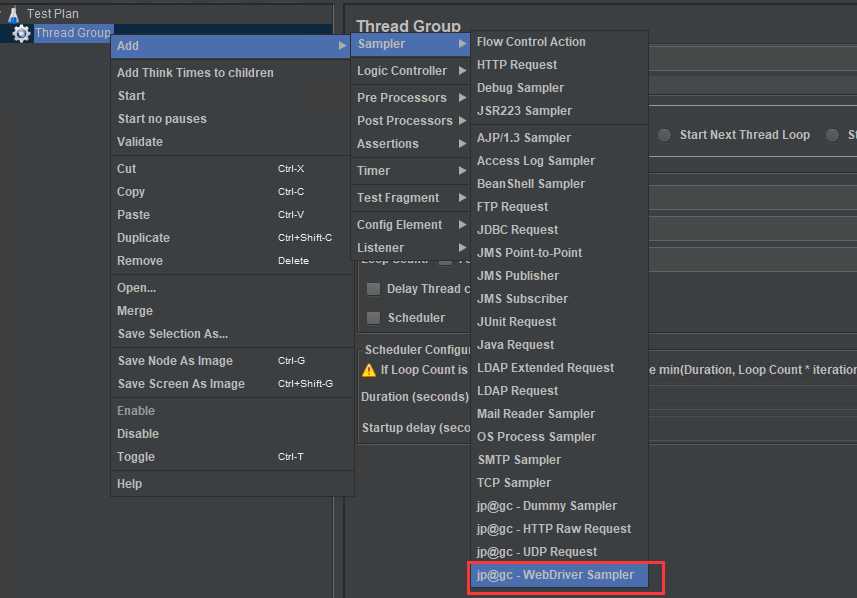Image resolution: width=857 pixels, height=598 pixels.
Task: Click Save Selection As...
Action: [x=231, y=333]
